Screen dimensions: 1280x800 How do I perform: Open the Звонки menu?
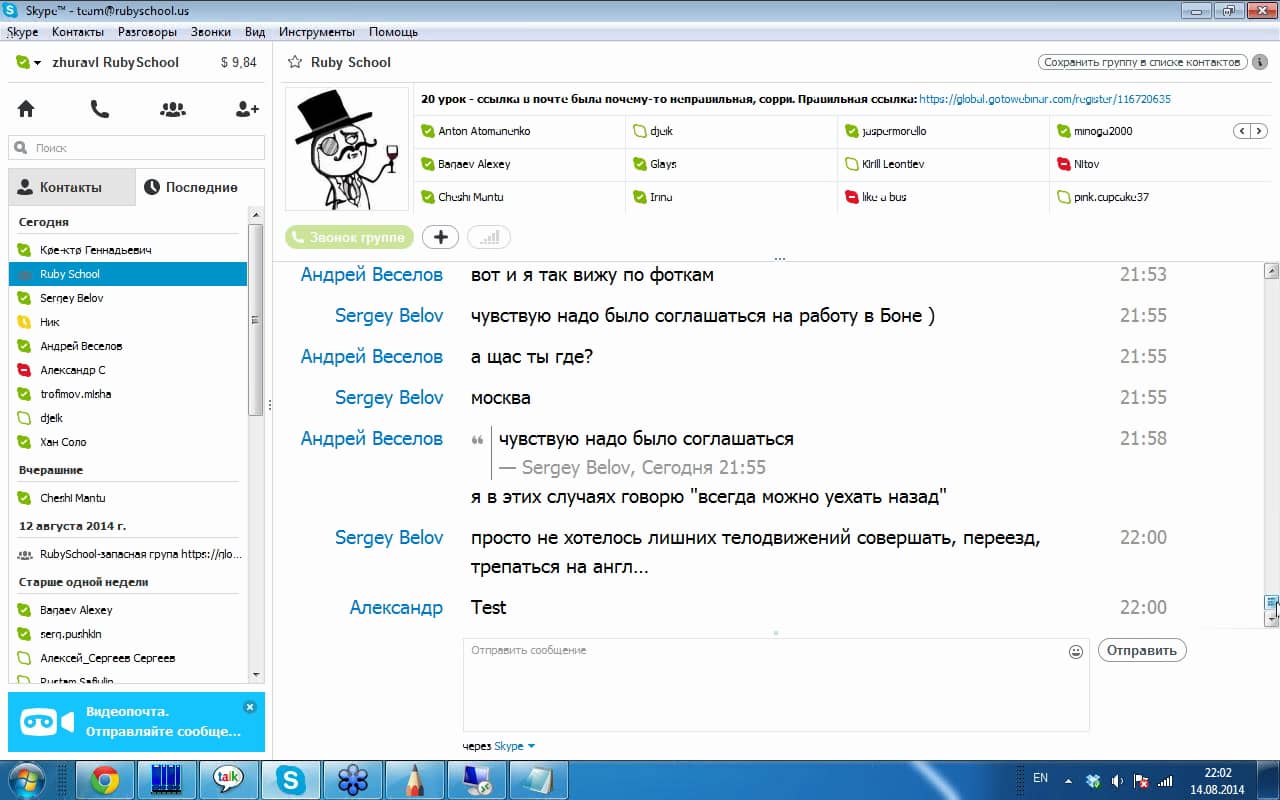211,32
